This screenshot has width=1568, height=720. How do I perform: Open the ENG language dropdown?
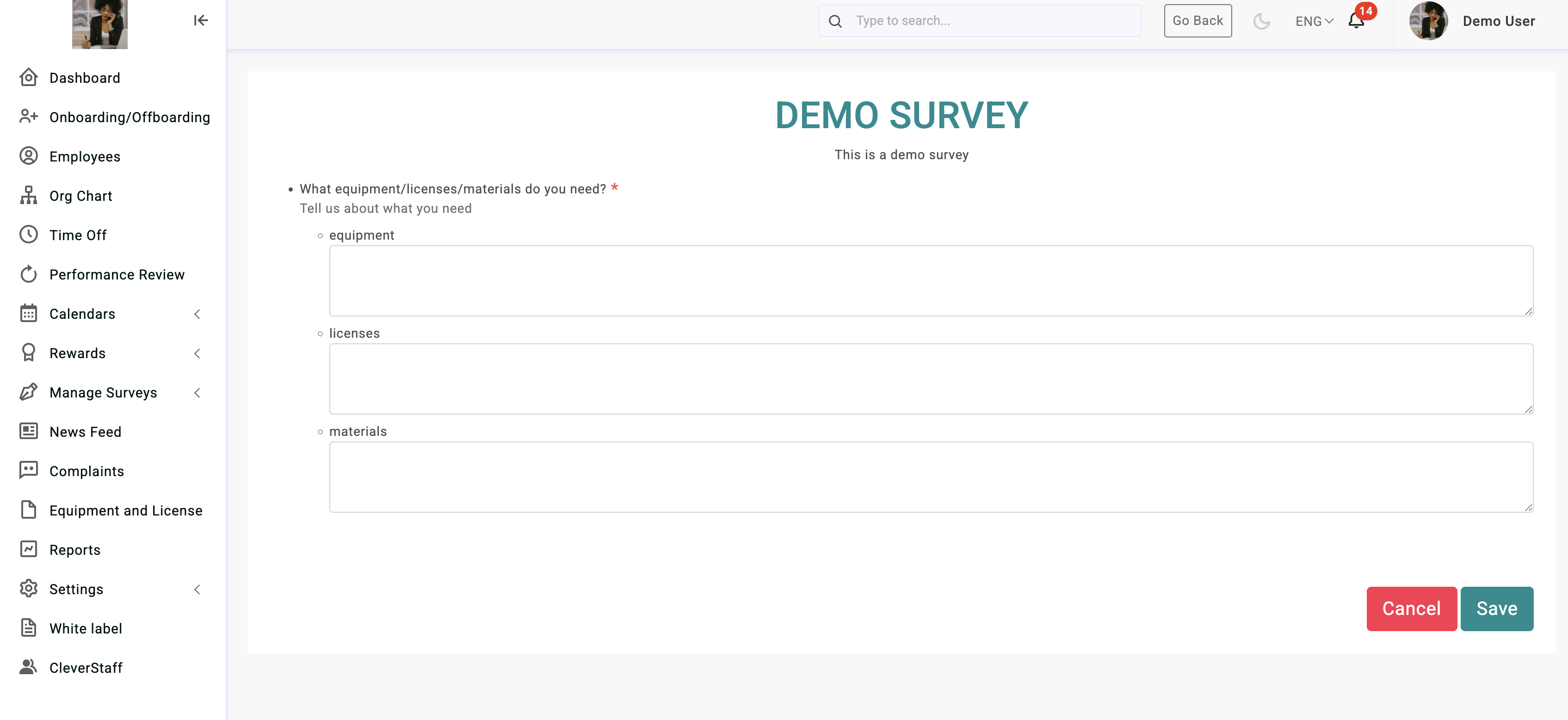click(1314, 21)
